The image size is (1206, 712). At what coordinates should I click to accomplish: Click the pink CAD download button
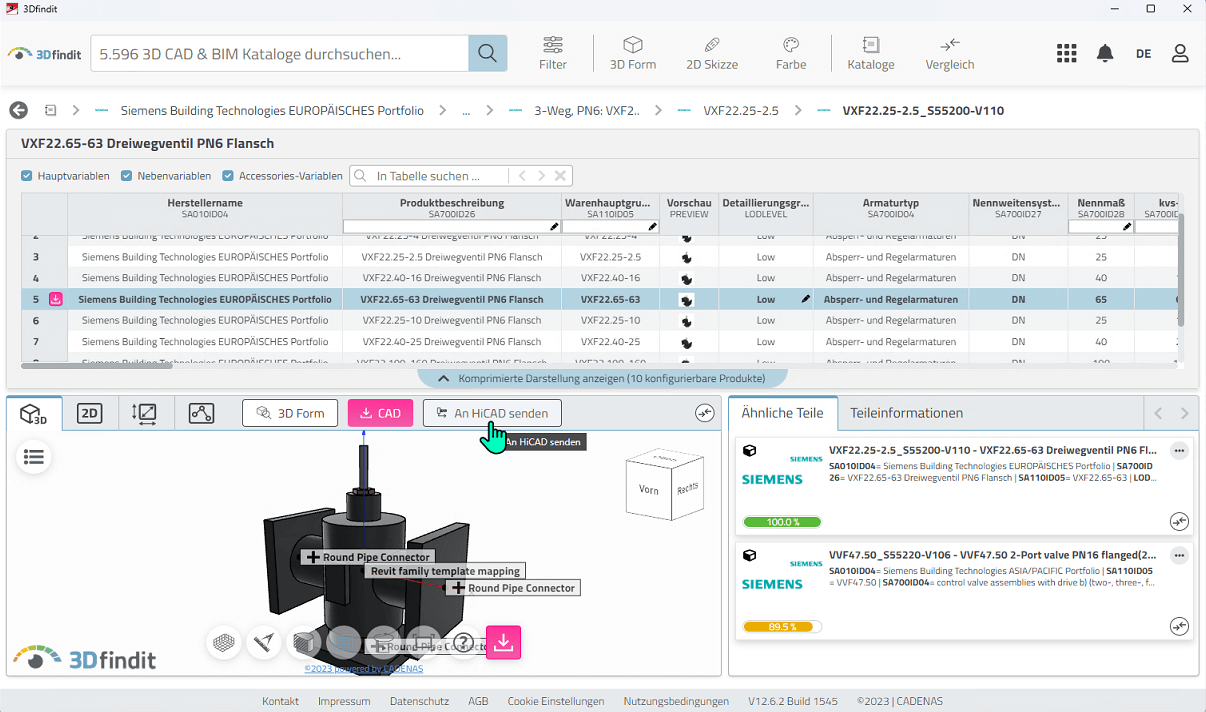pyautogui.click(x=380, y=413)
